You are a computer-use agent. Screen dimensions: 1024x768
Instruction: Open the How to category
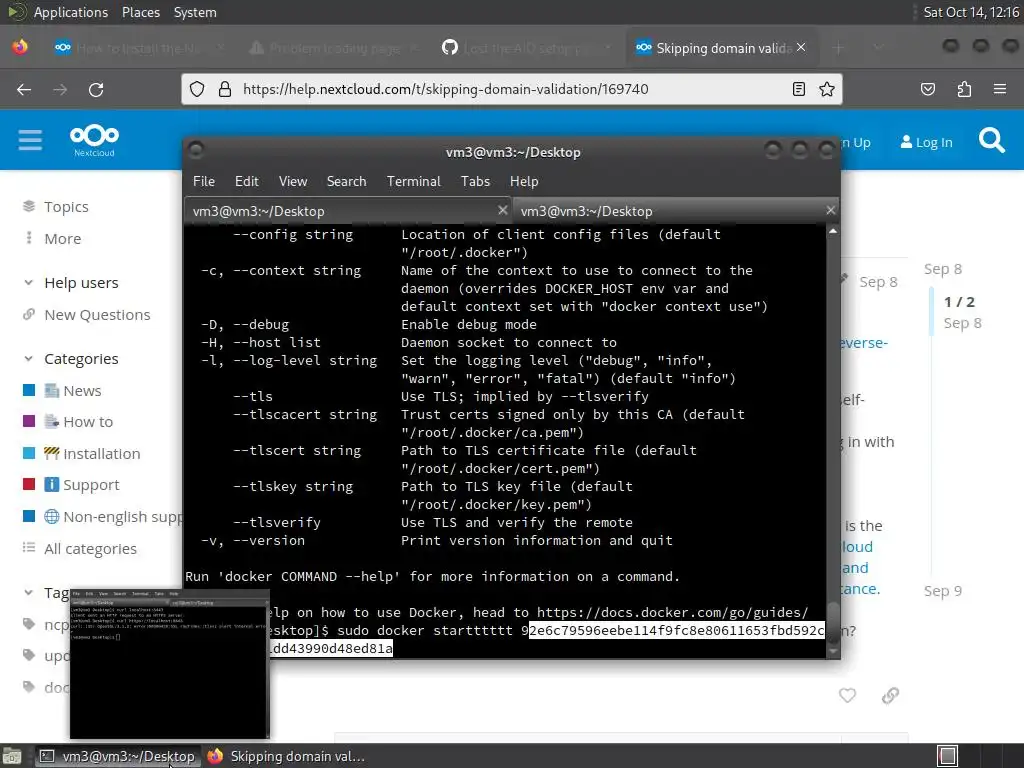[x=88, y=422]
